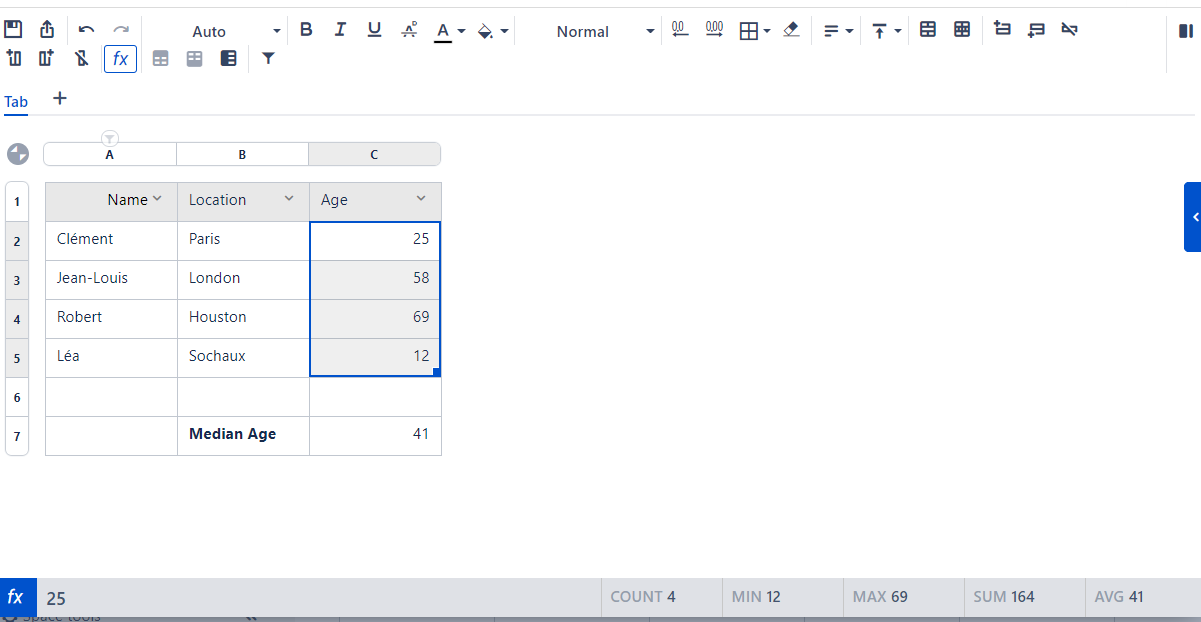Collapse the right side panel arrow

[1194, 216]
